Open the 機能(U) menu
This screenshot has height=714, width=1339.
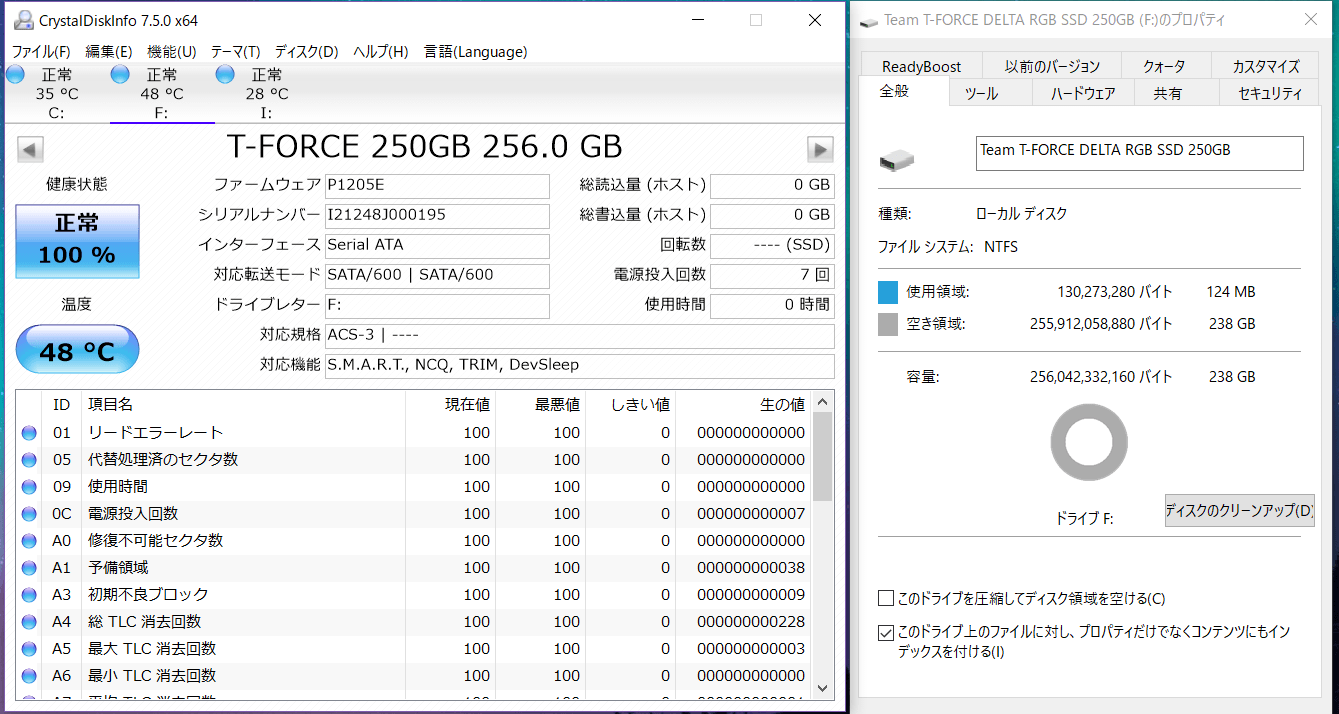tap(172, 52)
